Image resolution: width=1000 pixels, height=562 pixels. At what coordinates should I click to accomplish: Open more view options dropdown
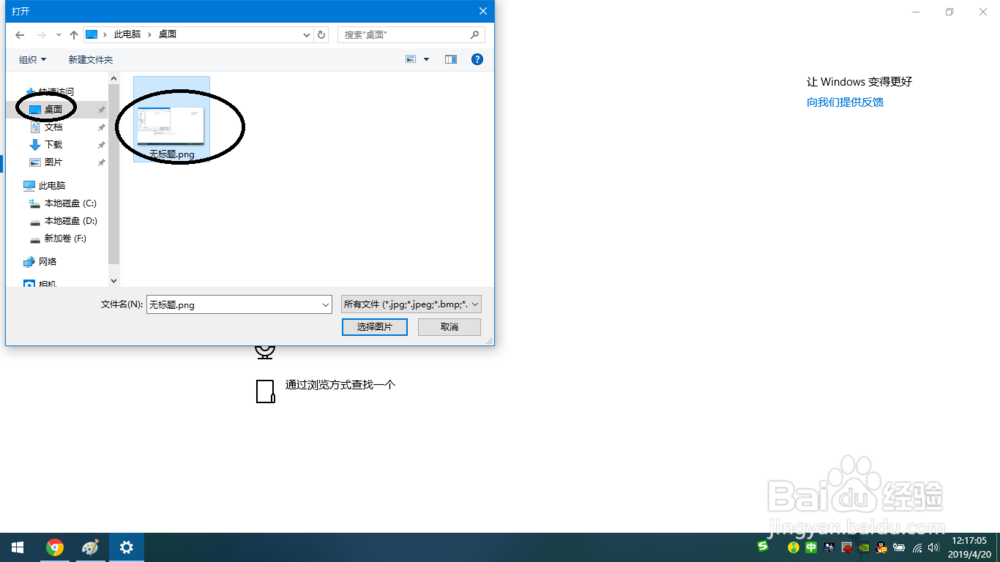coord(427,59)
